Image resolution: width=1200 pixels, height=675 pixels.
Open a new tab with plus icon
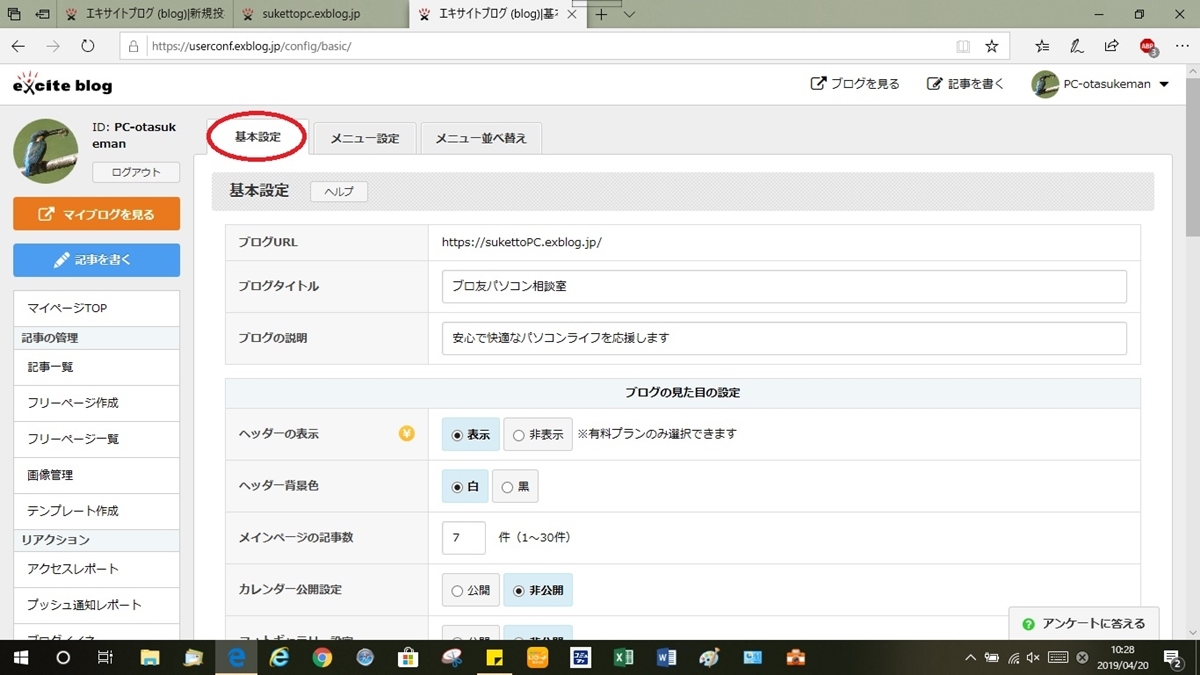(601, 15)
